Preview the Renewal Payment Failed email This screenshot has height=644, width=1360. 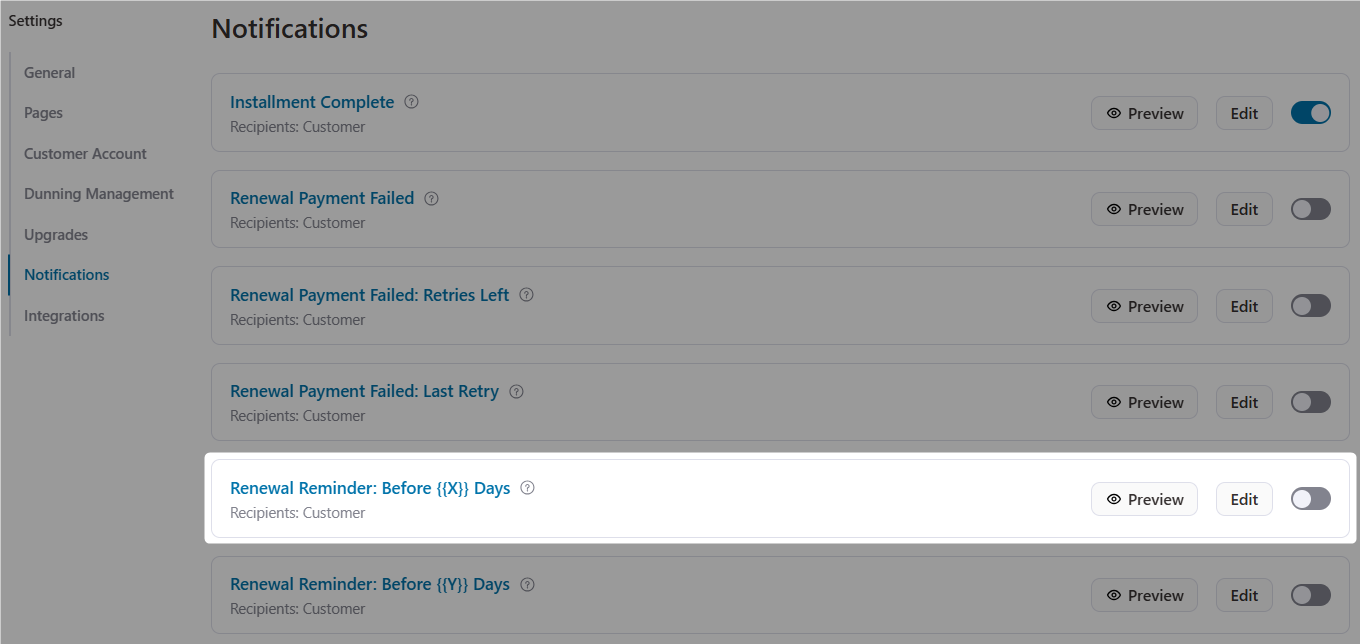[1144, 209]
